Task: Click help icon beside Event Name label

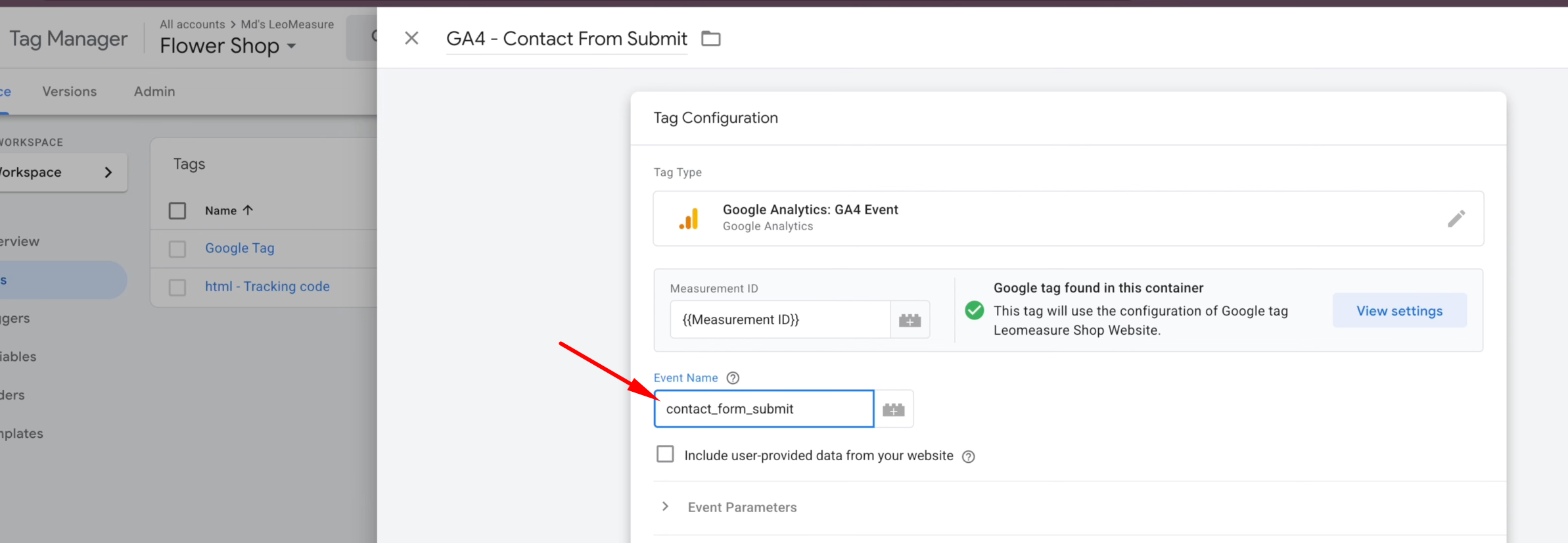Action: (x=733, y=378)
